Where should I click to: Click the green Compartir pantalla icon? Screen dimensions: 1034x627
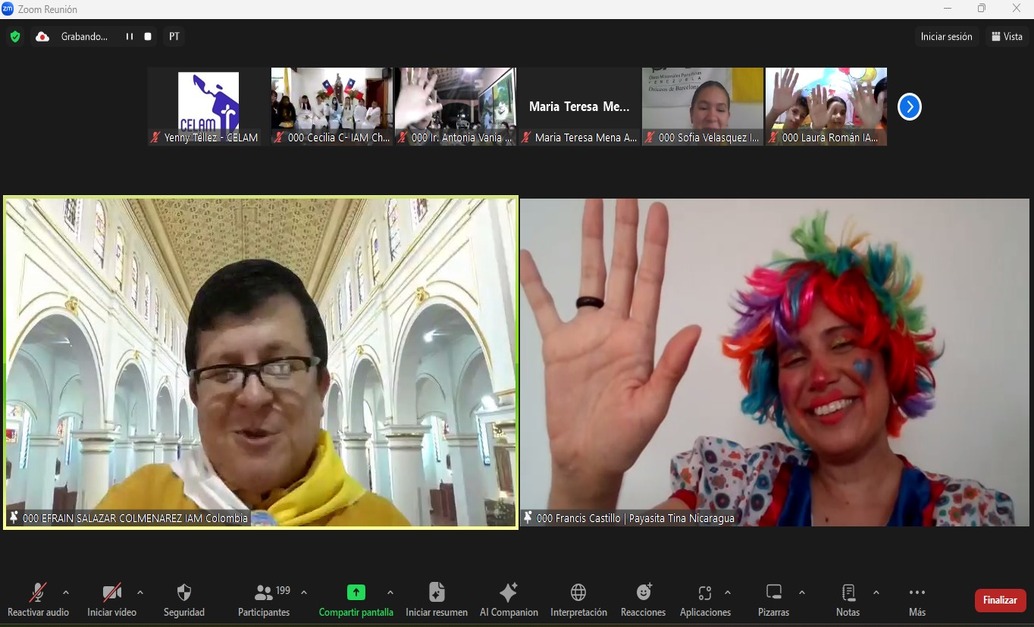click(x=356, y=592)
